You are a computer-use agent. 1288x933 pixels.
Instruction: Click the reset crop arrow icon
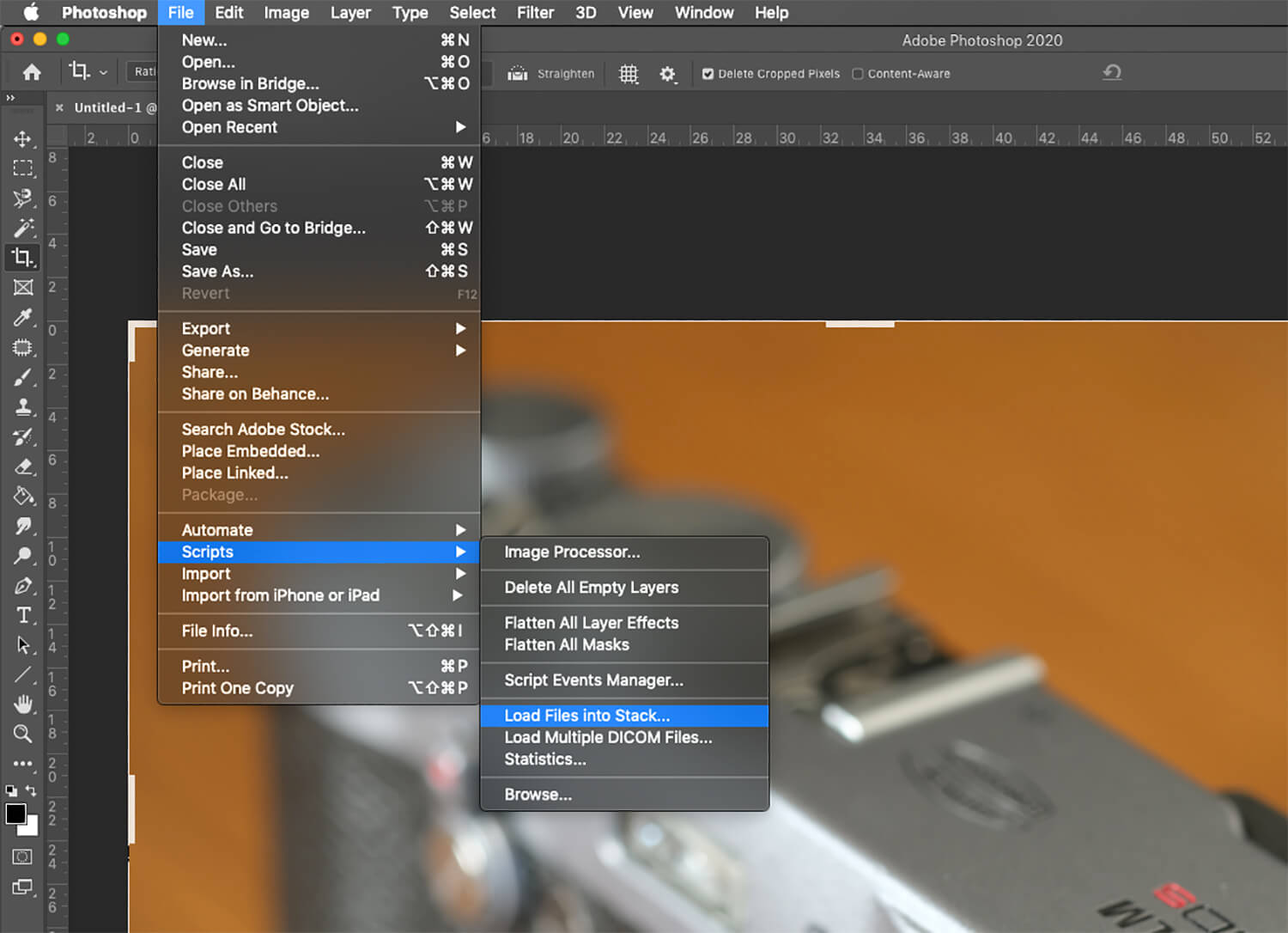click(x=1112, y=73)
